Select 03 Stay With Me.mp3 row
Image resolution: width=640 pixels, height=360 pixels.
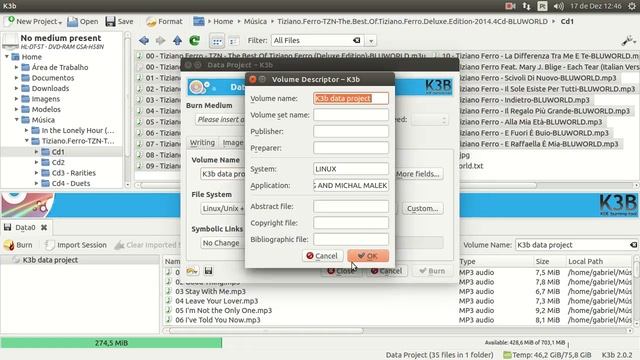coord(210,291)
